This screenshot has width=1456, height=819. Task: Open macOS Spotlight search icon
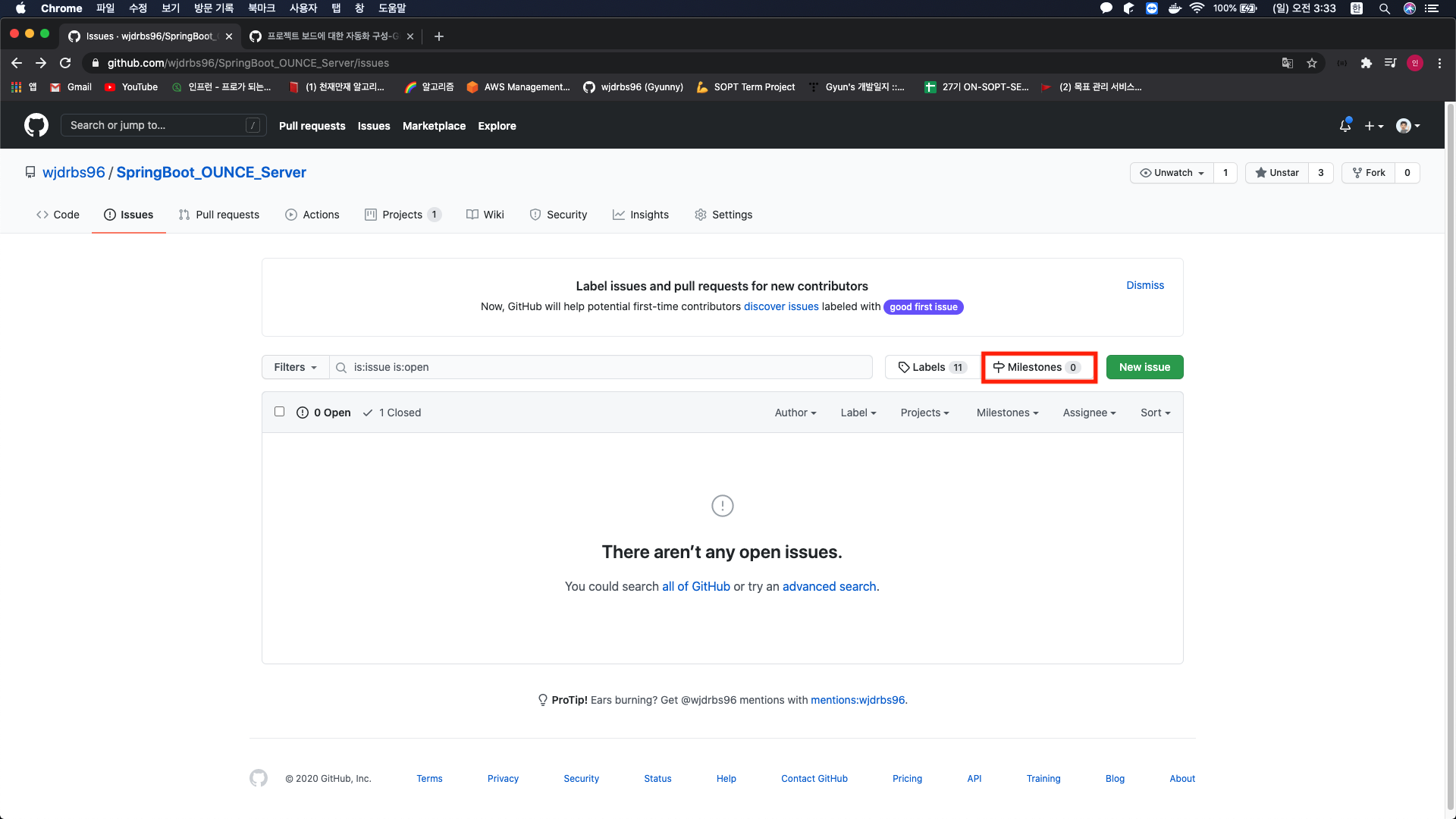pyautogui.click(x=1384, y=8)
